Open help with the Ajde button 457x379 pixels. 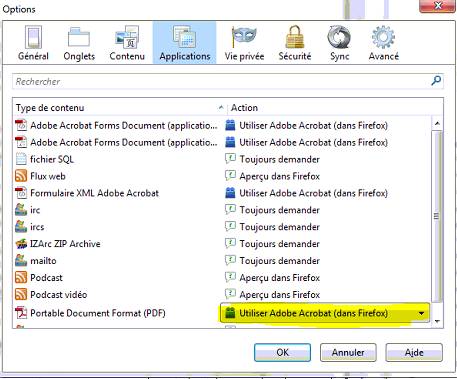coord(414,353)
